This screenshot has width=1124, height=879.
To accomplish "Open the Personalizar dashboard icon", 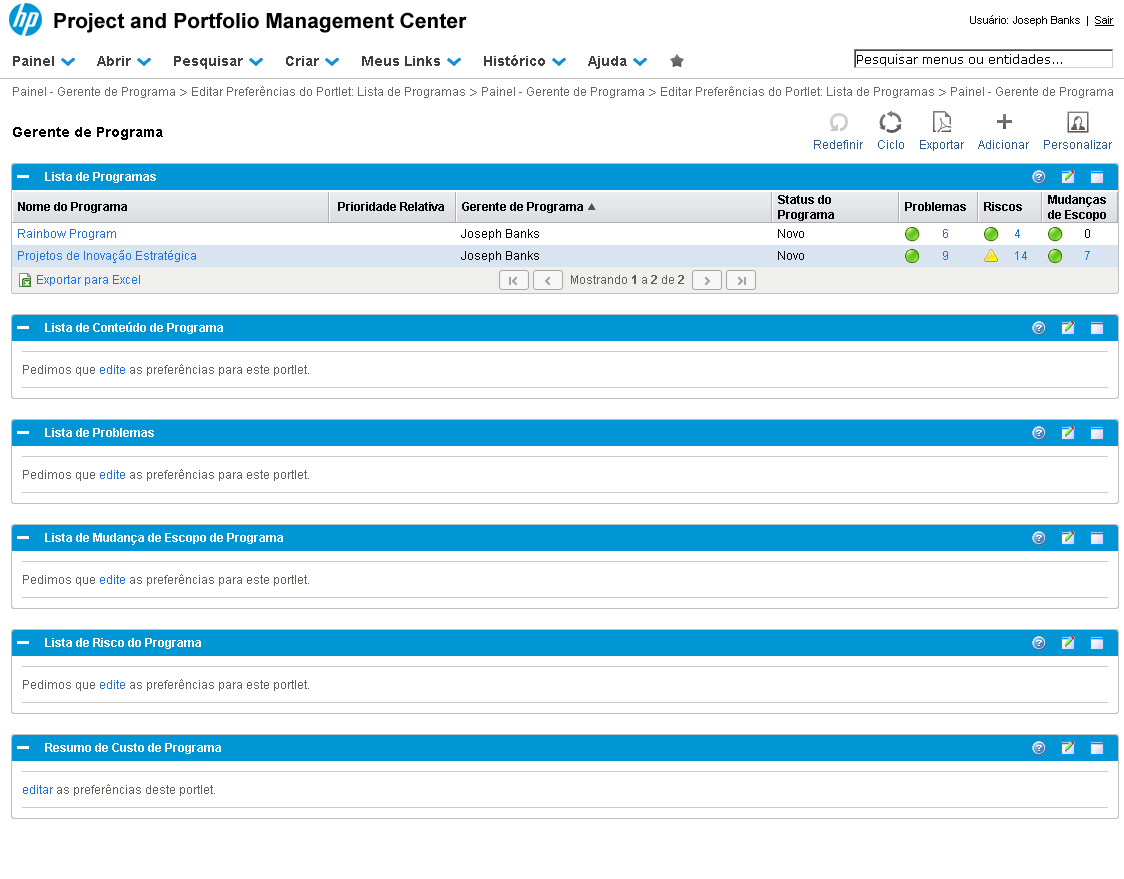I will coord(1077,122).
